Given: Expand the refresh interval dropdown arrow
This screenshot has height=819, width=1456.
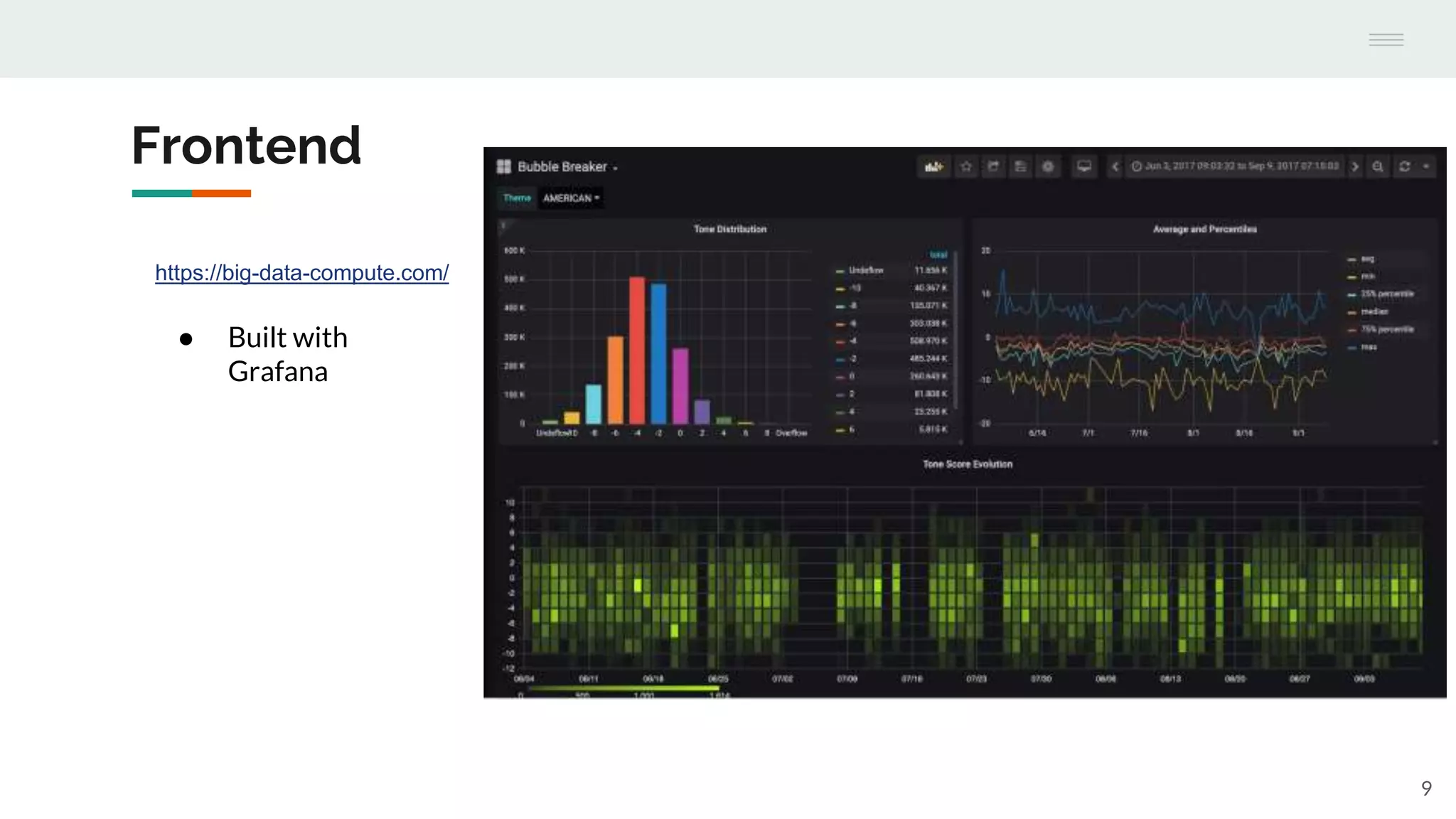Looking at the screenshot, I should (1426, 166).
